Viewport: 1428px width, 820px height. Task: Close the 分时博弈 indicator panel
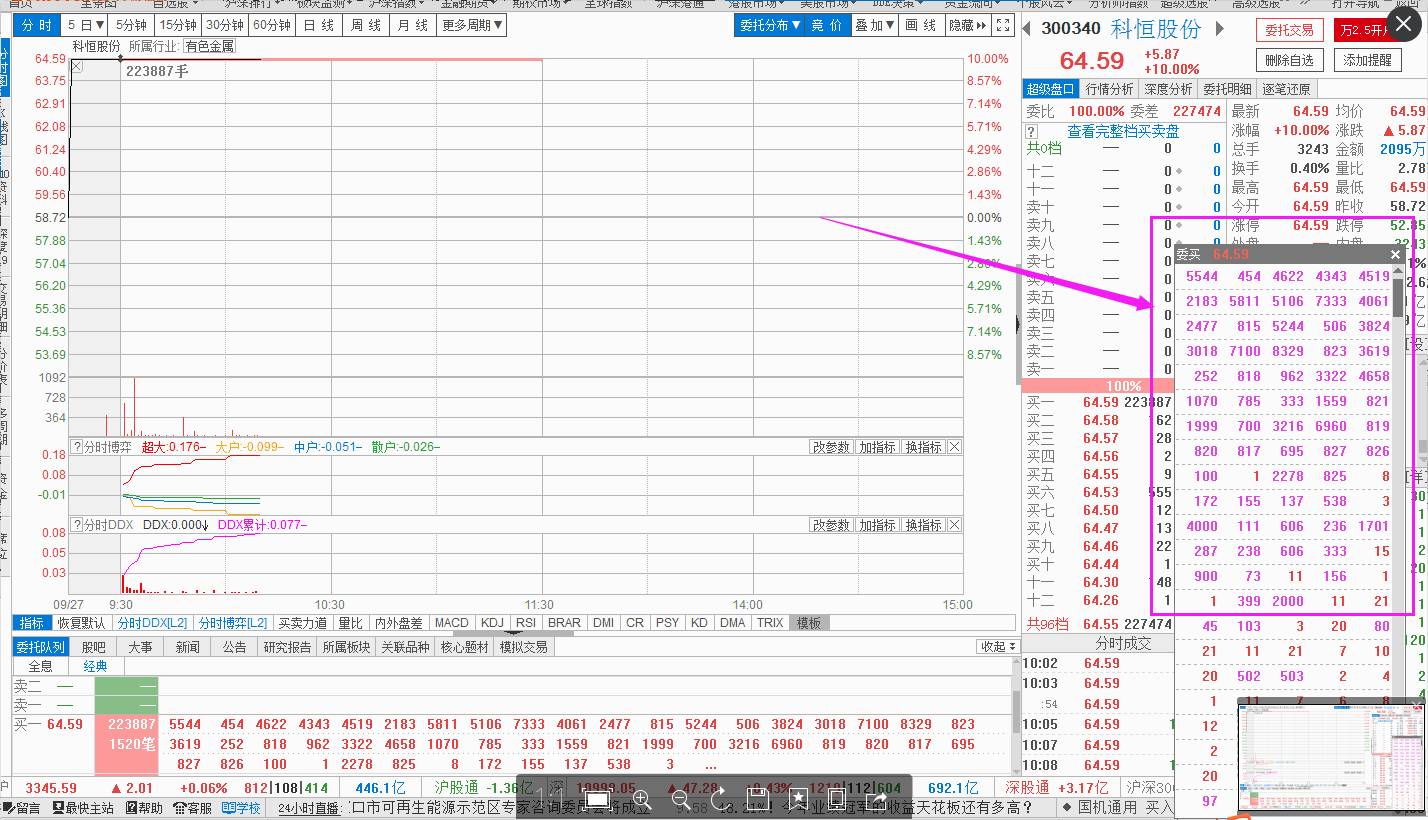(x=954, y=447)
